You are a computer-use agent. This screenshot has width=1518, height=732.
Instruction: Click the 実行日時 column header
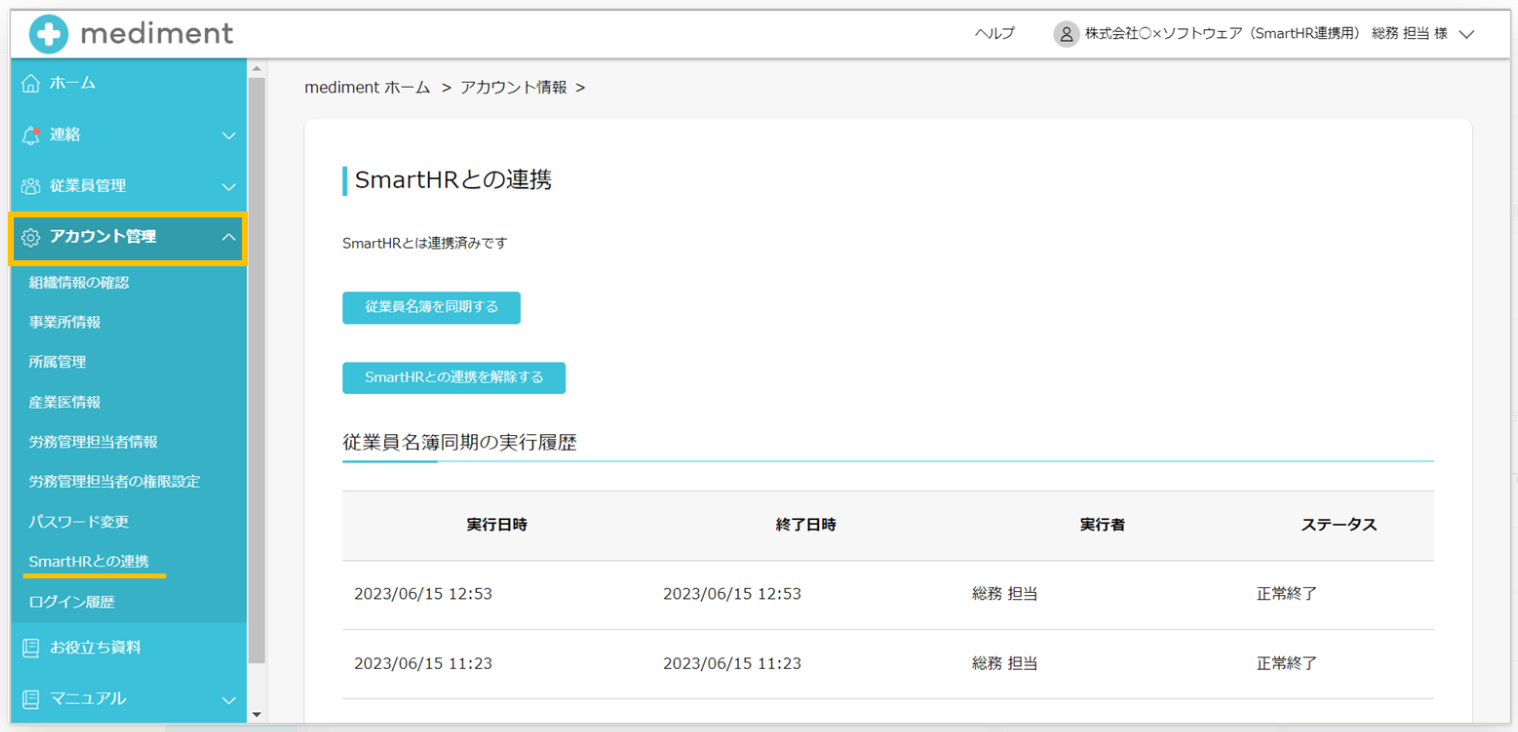tap(496, 525)
